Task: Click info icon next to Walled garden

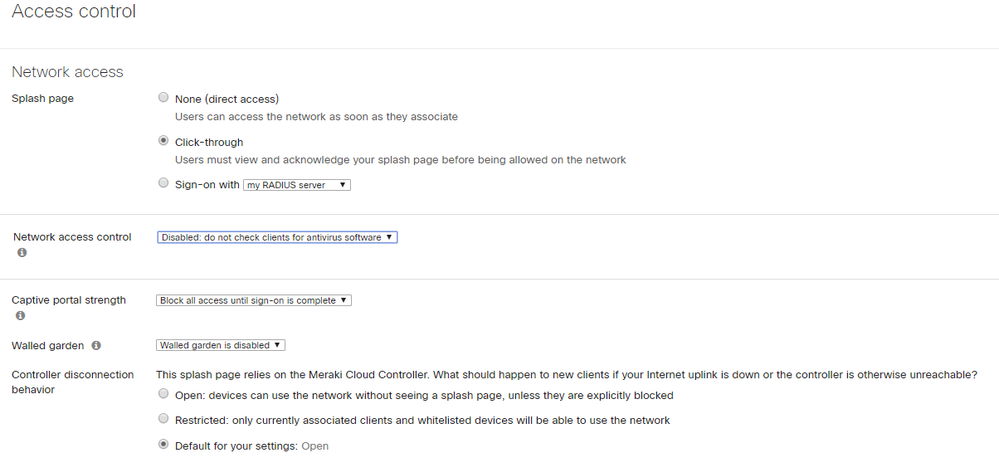Action: pos(96,346)
